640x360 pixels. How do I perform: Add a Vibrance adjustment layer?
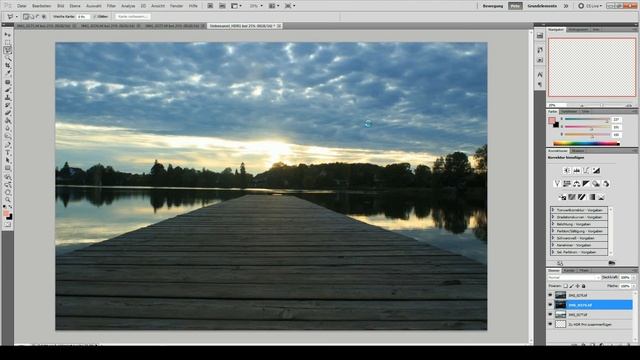(557, 184)
